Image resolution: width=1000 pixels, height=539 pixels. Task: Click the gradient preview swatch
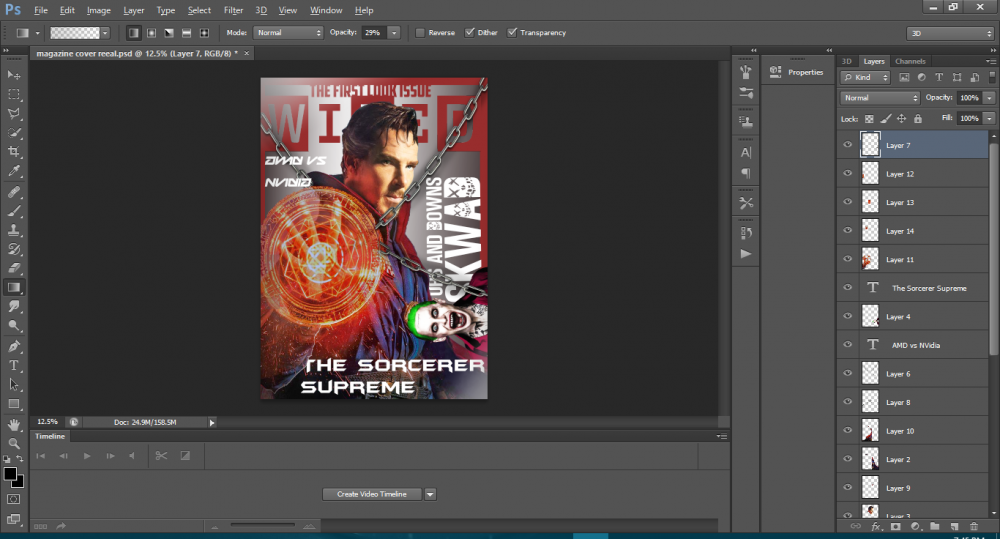pos(75,33)
